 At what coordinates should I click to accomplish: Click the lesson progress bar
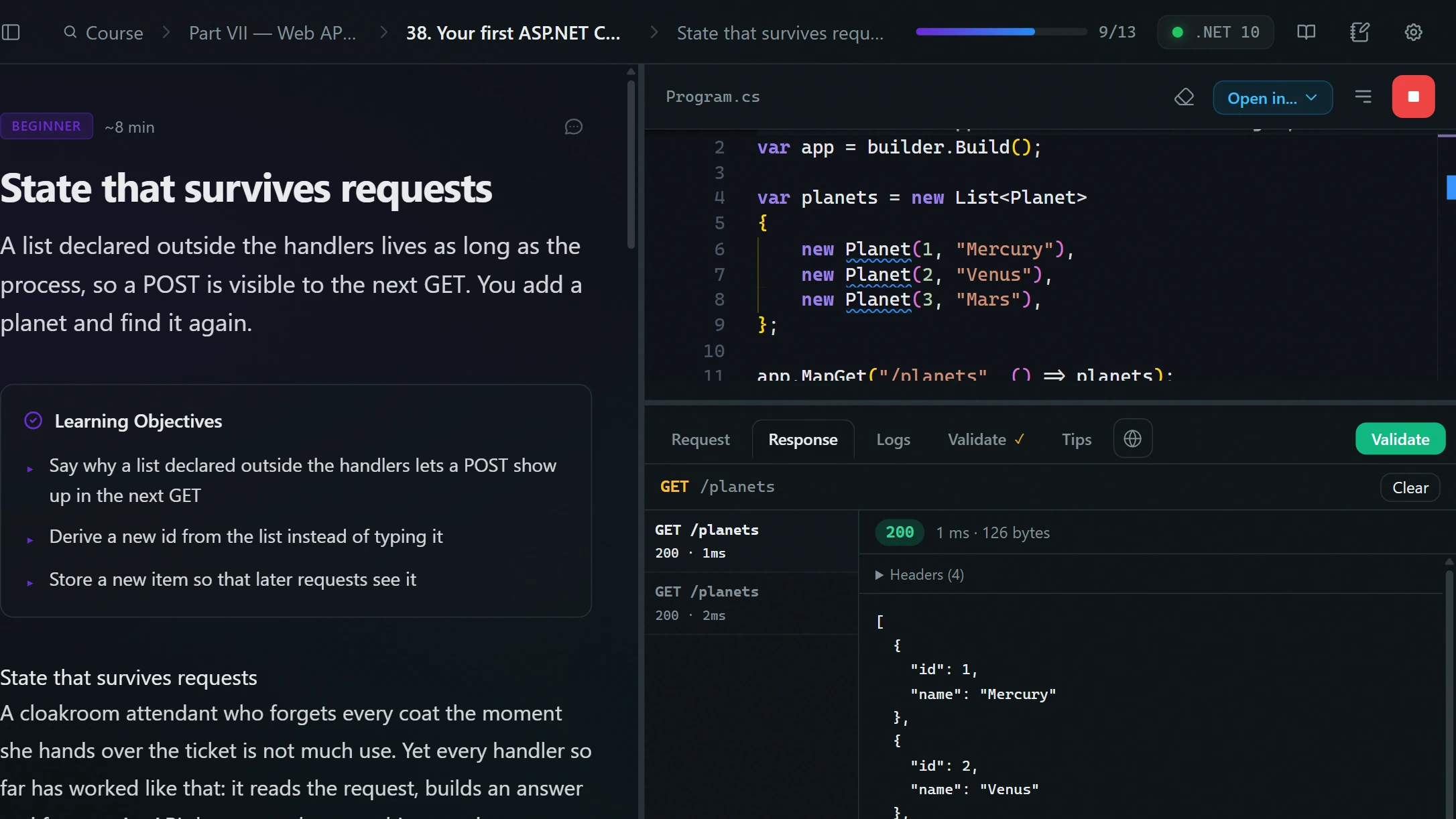pyautogui.click(x=1001, y=31)
